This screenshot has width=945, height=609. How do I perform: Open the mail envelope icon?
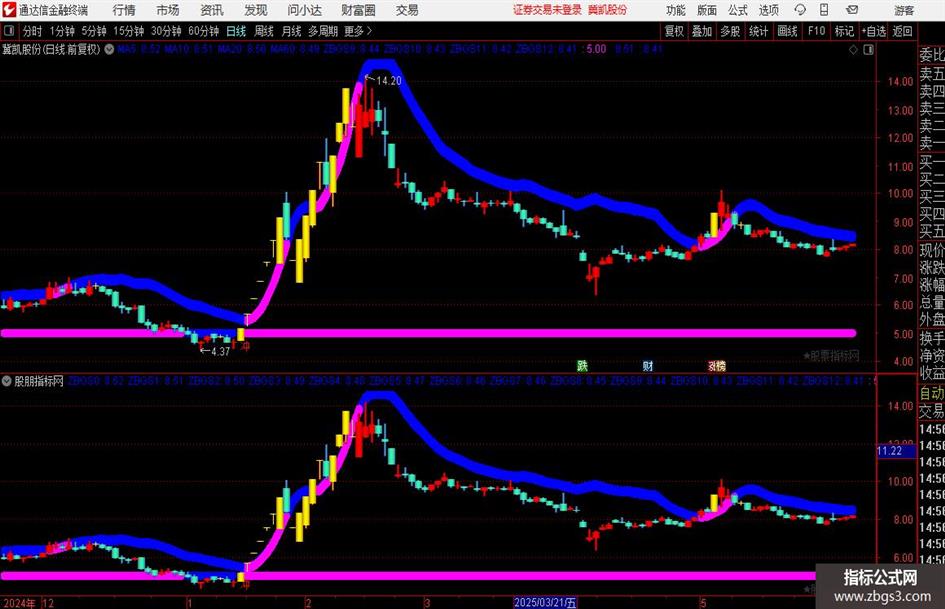point(852,10)
